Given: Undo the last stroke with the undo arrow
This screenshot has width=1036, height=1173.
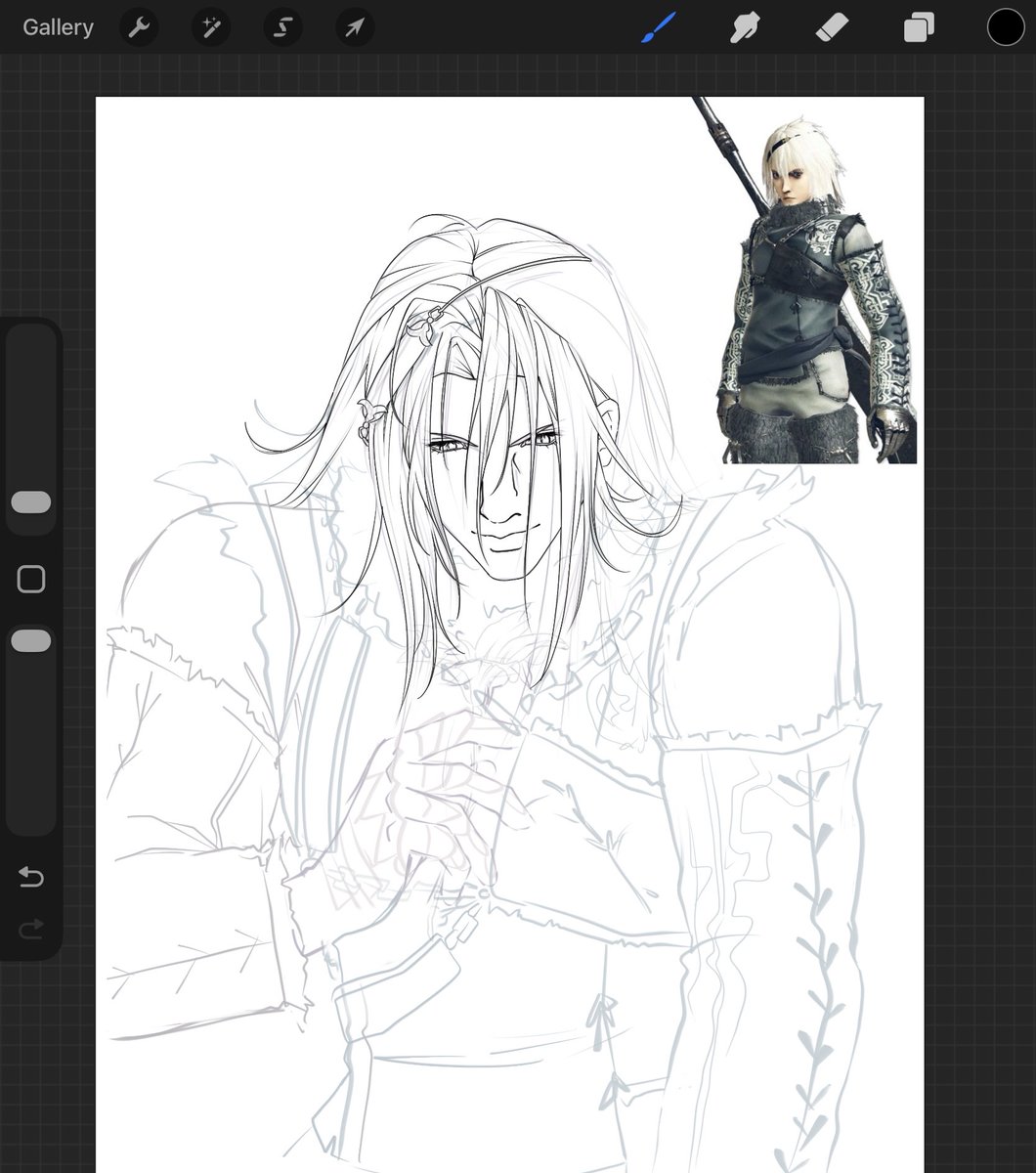Looking at the screenshot, I should tap(31, 877).
